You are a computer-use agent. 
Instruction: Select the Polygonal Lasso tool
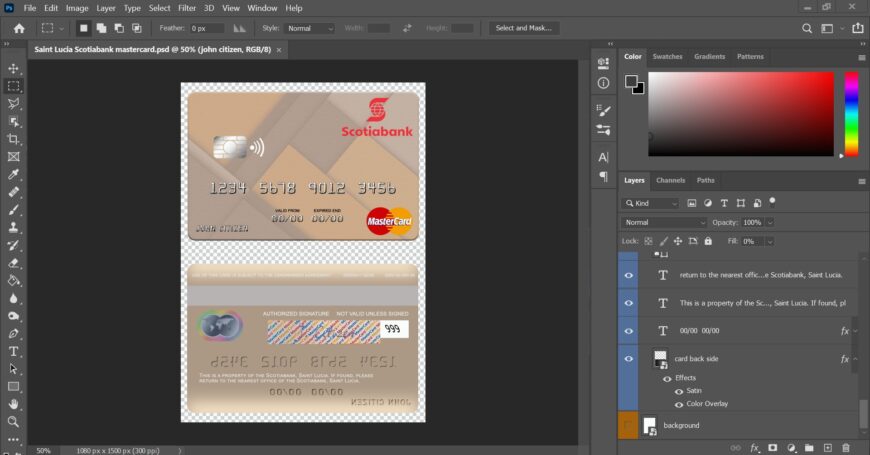13,104
